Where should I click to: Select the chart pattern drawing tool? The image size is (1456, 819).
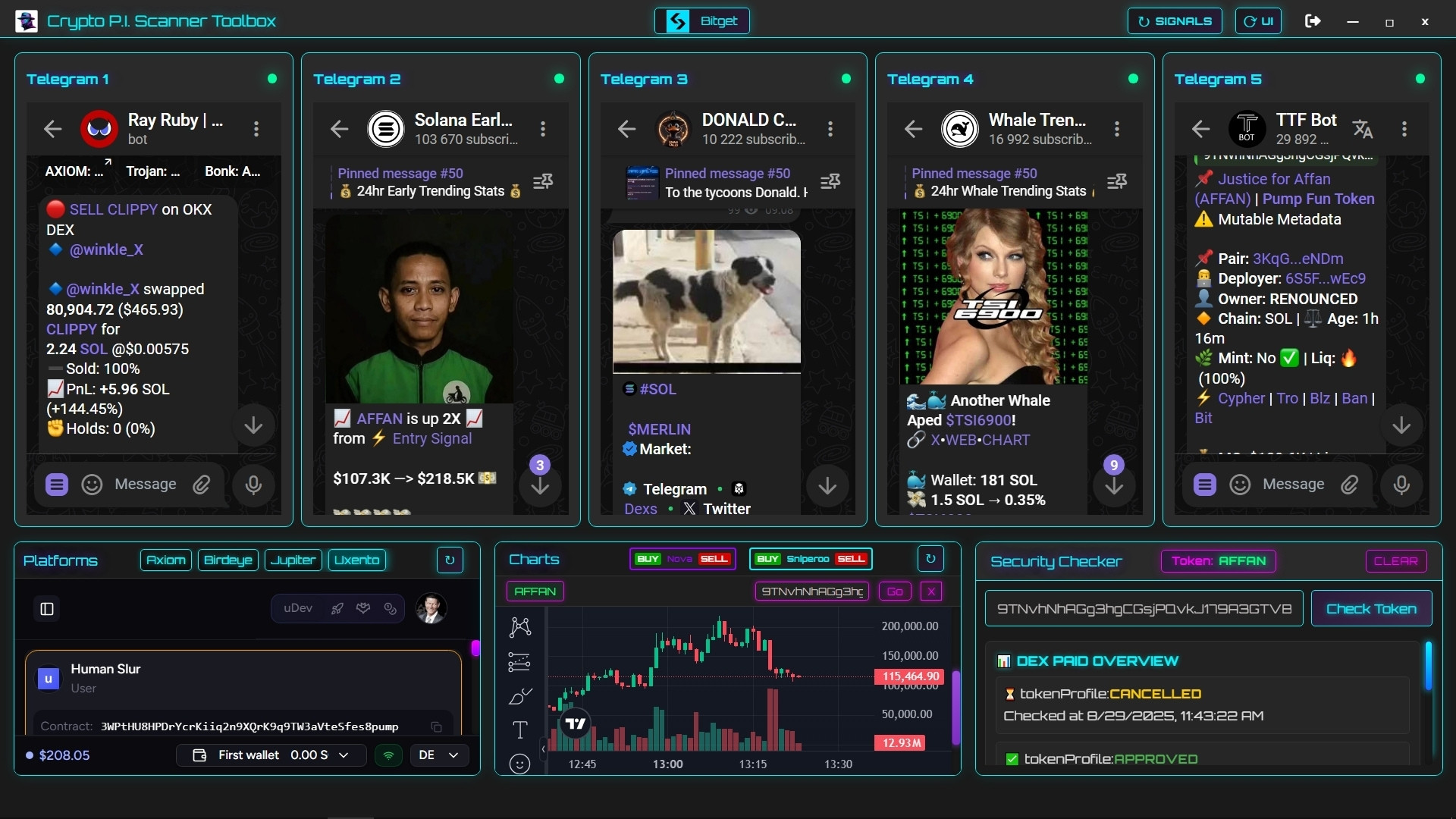(520, 626)
